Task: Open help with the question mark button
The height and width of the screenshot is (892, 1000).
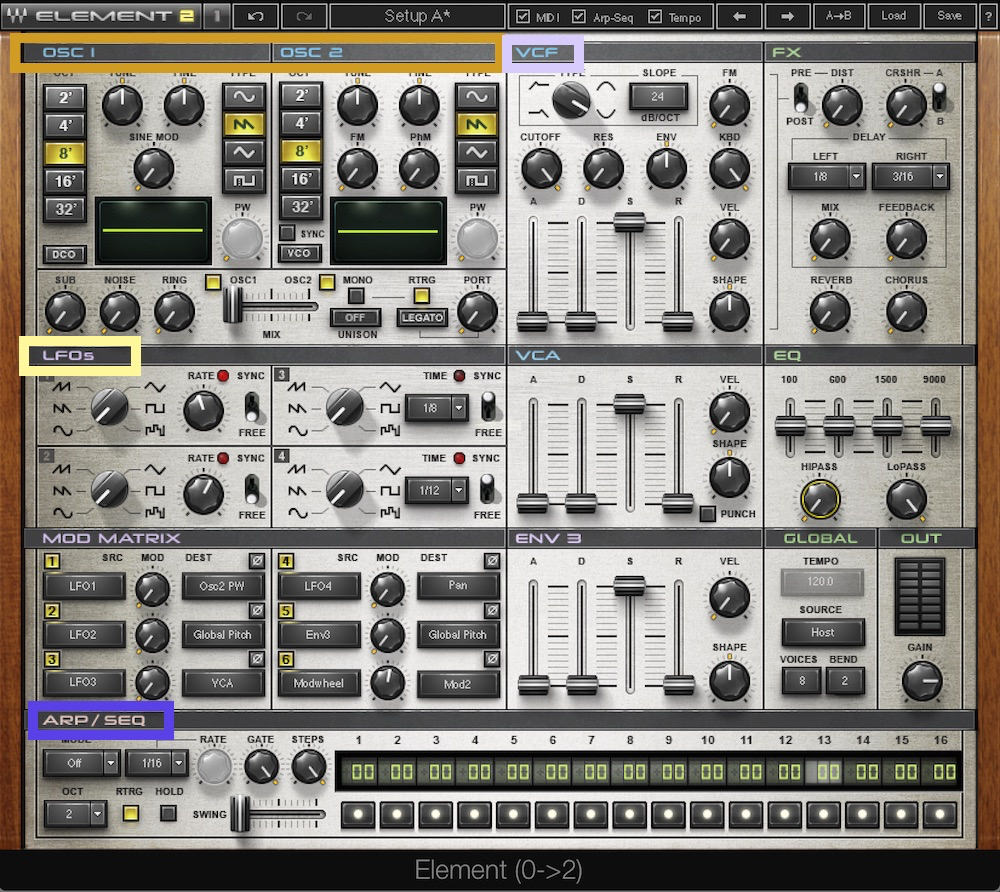Action: [988, 16]
